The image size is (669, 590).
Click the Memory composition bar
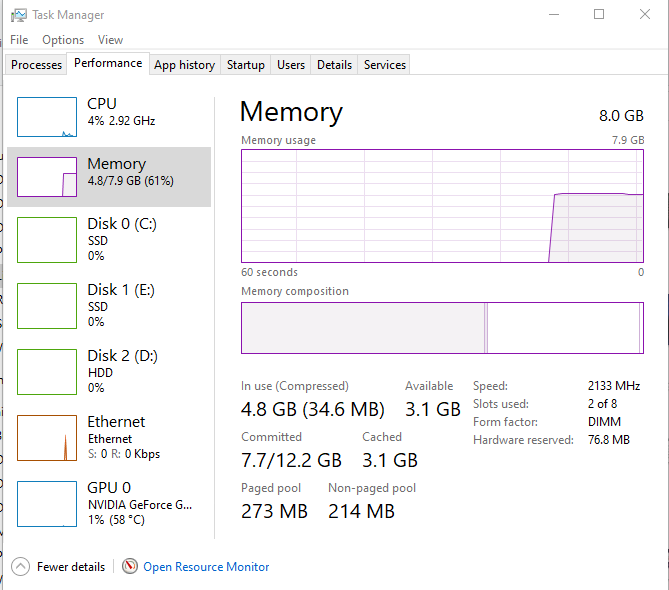442,328
